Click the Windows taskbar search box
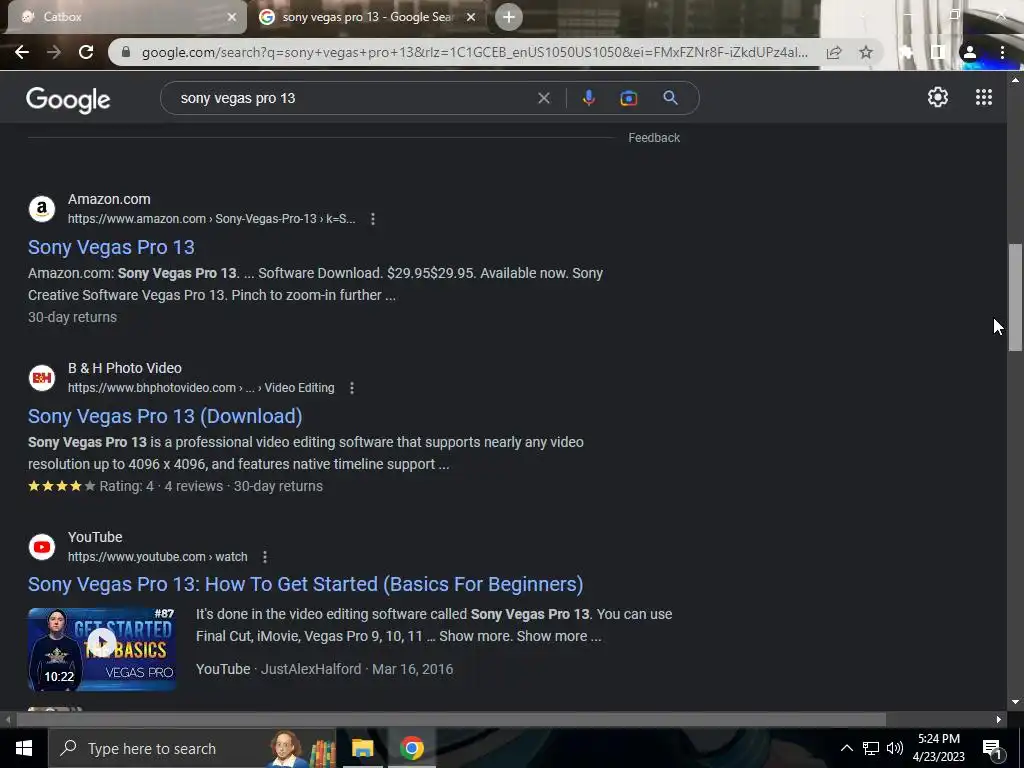Screen dimensions: 1024x768 pyautogui.click(x=192, y=748)
